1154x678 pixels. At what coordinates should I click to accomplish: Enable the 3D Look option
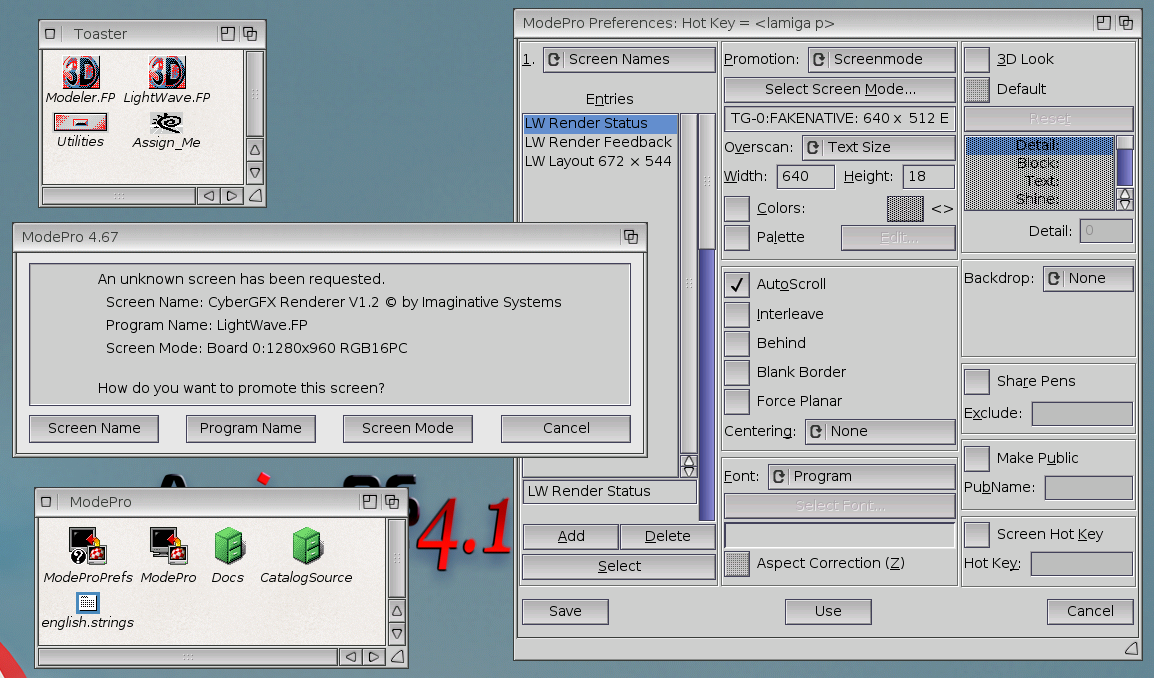click(976, 59)
